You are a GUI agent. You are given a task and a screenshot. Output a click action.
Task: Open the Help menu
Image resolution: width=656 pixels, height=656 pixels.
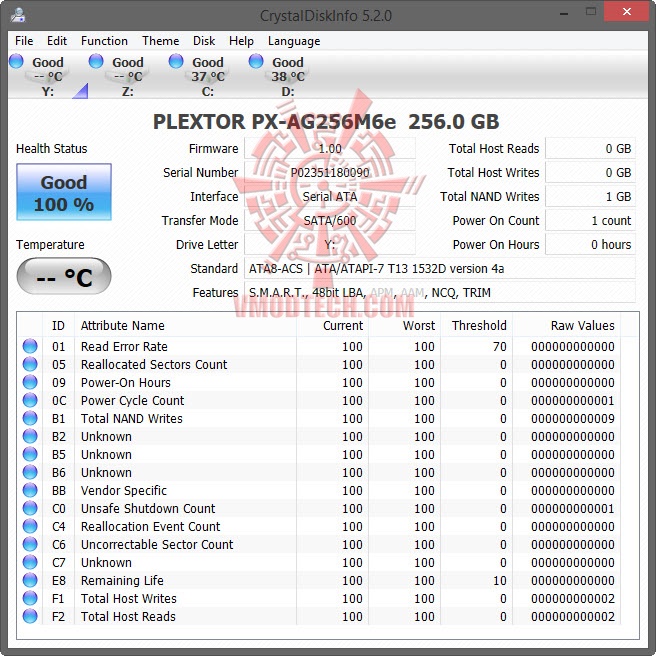(x=241, y=41)
